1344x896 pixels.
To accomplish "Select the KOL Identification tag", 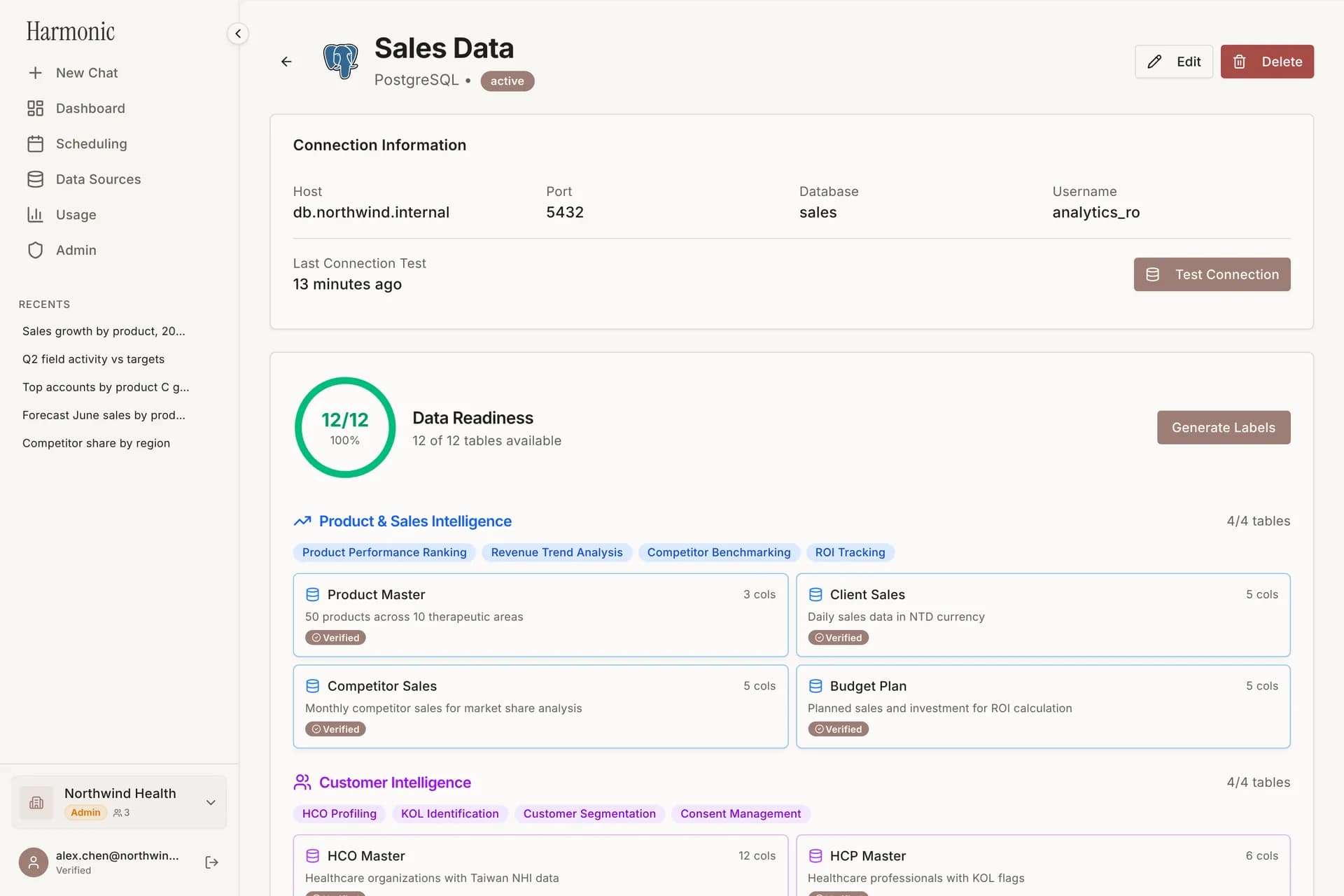I will tap(450, 813).
